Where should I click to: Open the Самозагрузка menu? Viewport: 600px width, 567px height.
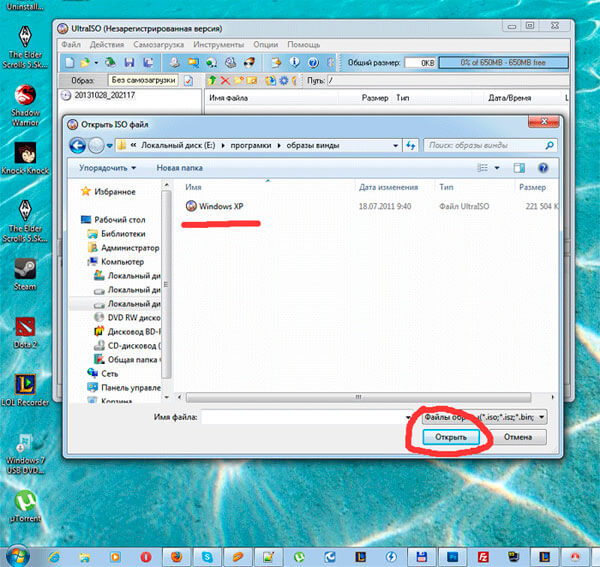(158, 45)
